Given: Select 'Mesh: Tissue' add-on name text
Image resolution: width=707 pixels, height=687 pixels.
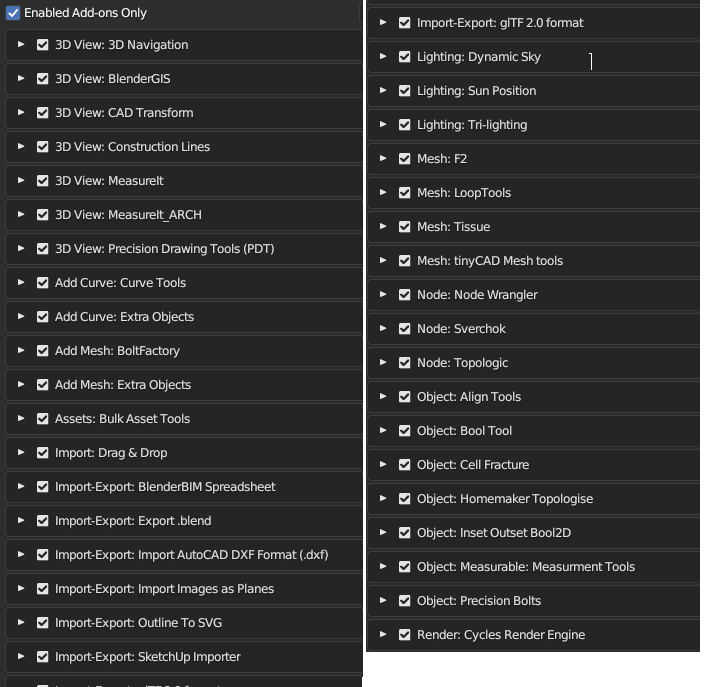Looking at the screenshot, I should [454, 227].
